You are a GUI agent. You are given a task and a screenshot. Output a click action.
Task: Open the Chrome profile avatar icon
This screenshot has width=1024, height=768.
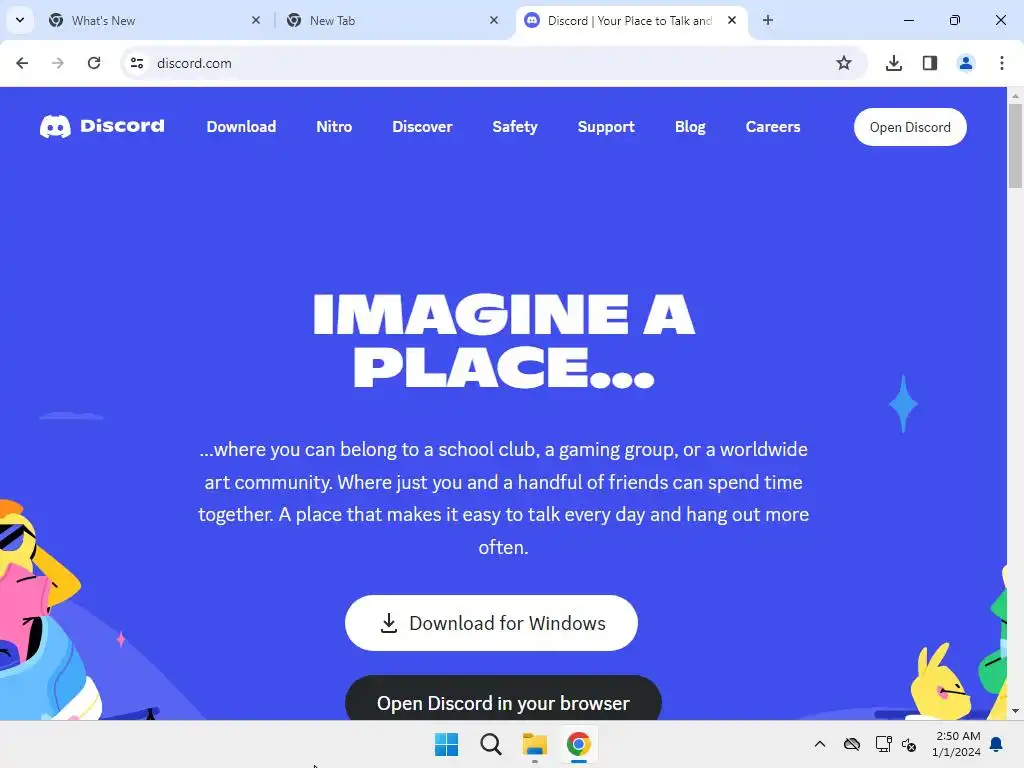pyautogui.click(x=965, y=63)
